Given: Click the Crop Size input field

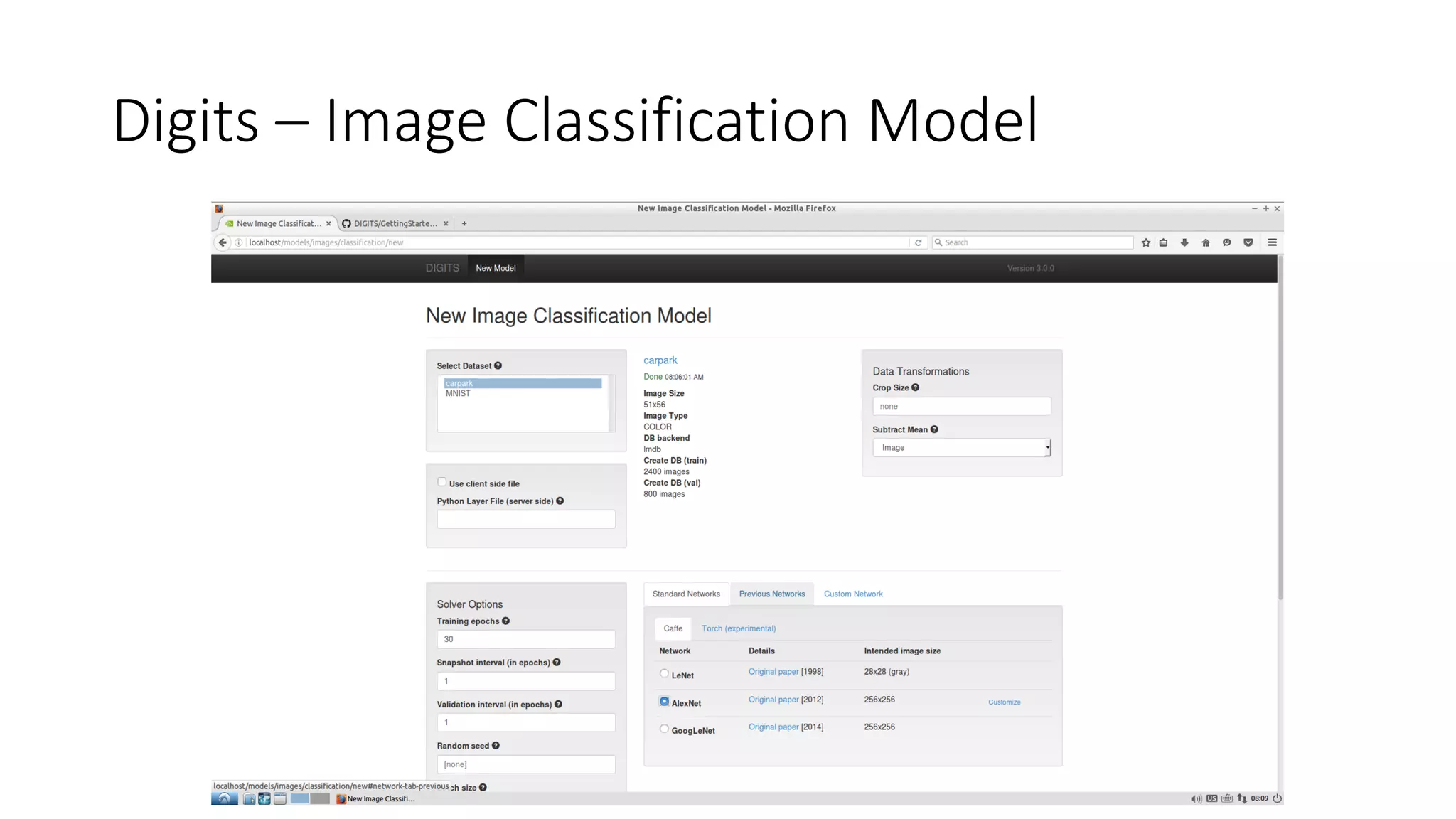Looking at the screenshot, I should pyautogui.click(x=961, y=406).
